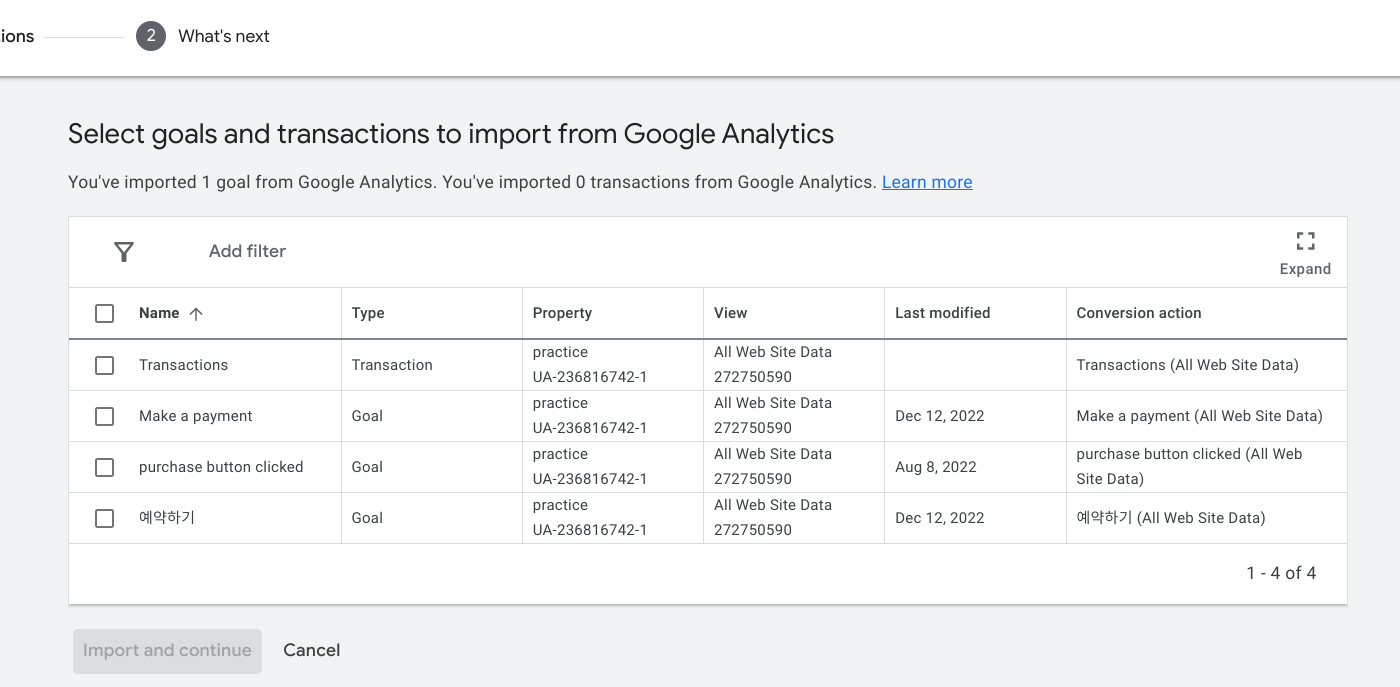Open the Learn more link

tap(926, 182)
